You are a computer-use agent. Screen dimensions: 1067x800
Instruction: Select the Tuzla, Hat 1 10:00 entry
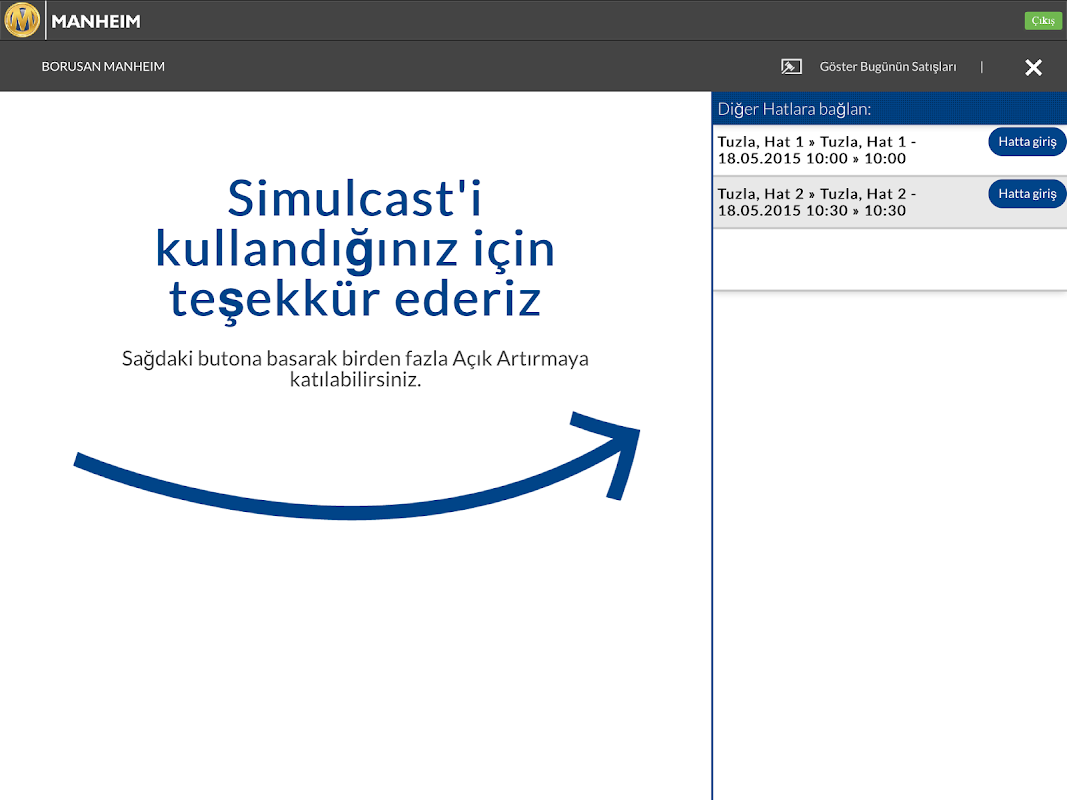(817, 150)
